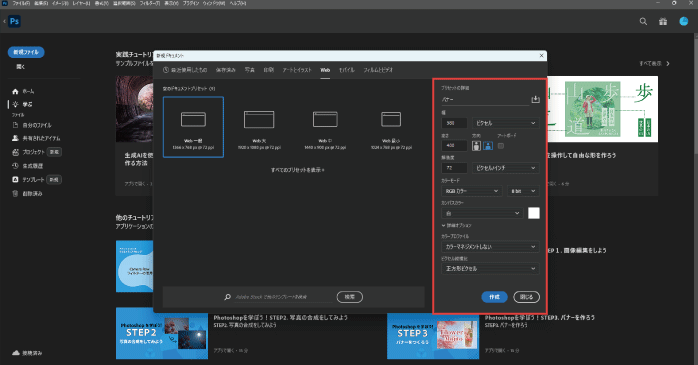Click the 検索 button
This screenshot has height=365, width=698.
(349, 297)
